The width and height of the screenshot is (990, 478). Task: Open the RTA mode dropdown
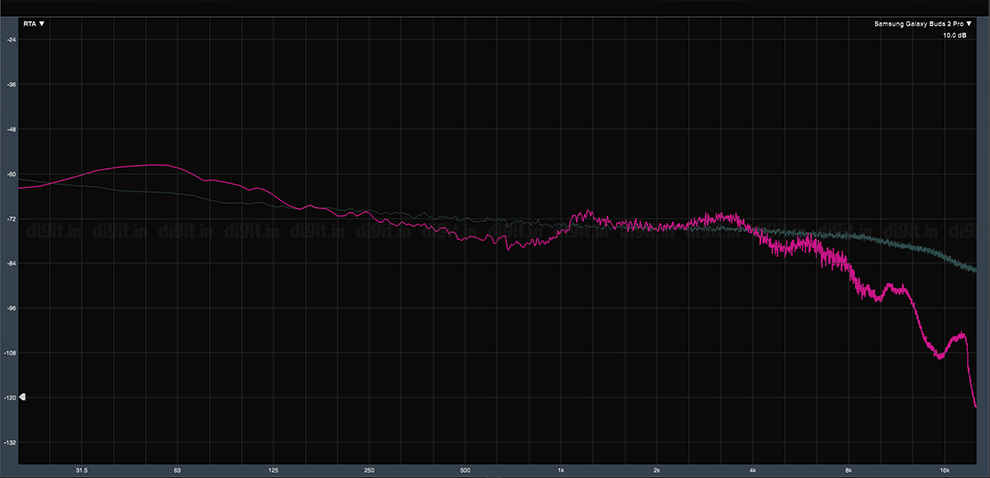click(34, 24)
